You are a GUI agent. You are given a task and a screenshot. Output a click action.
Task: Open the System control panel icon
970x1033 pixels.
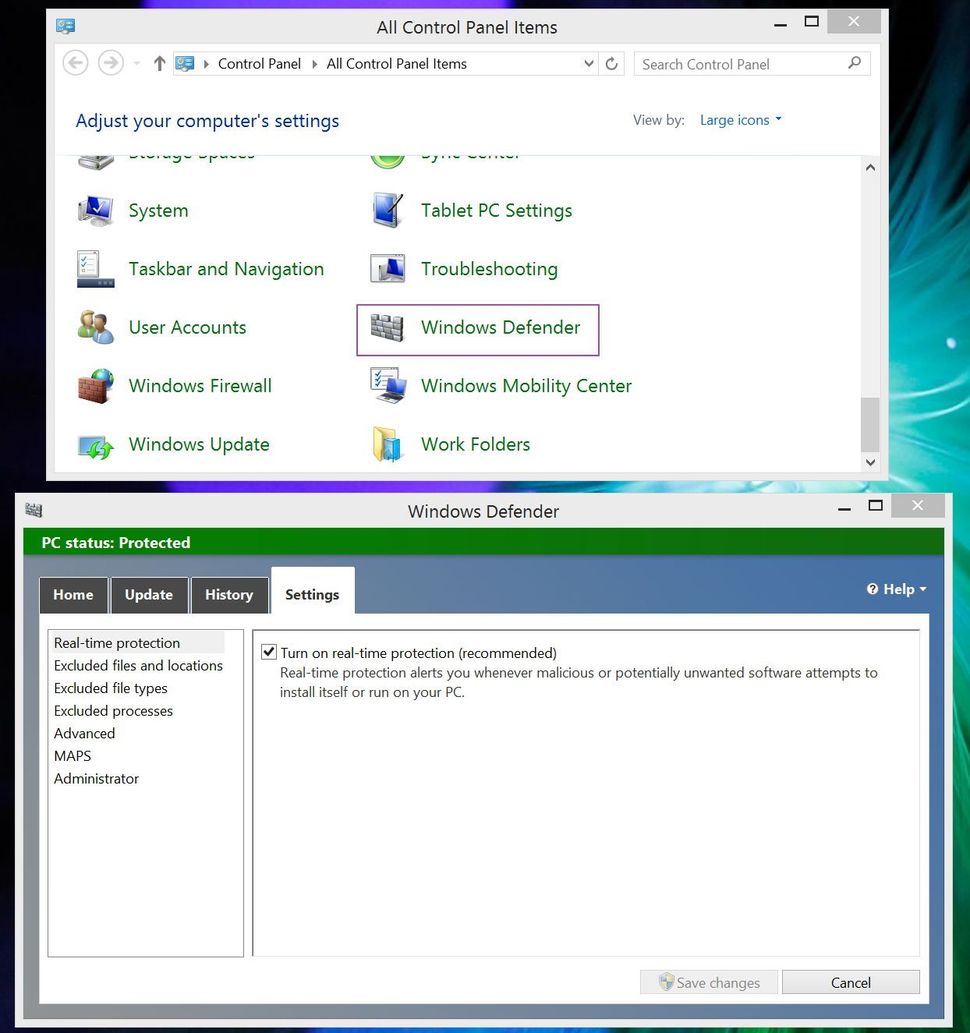(x=158, y=211)
